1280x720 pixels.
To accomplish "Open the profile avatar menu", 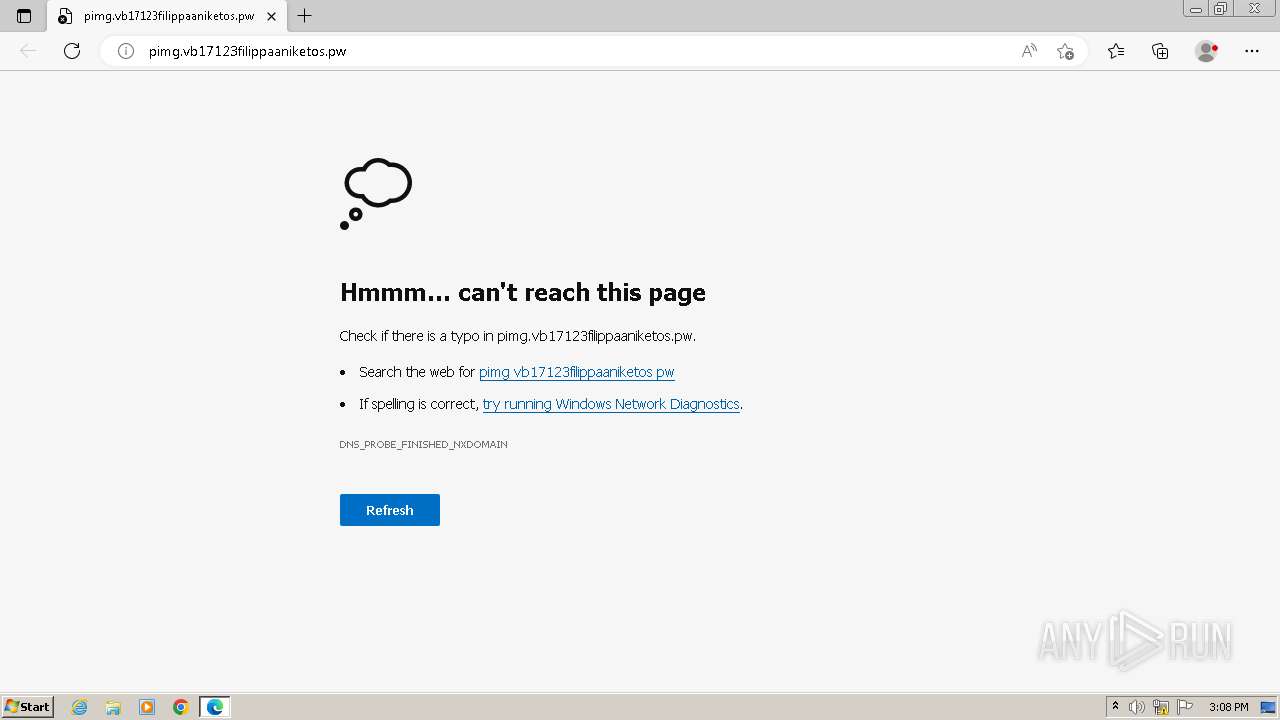I will point(1207,51).
